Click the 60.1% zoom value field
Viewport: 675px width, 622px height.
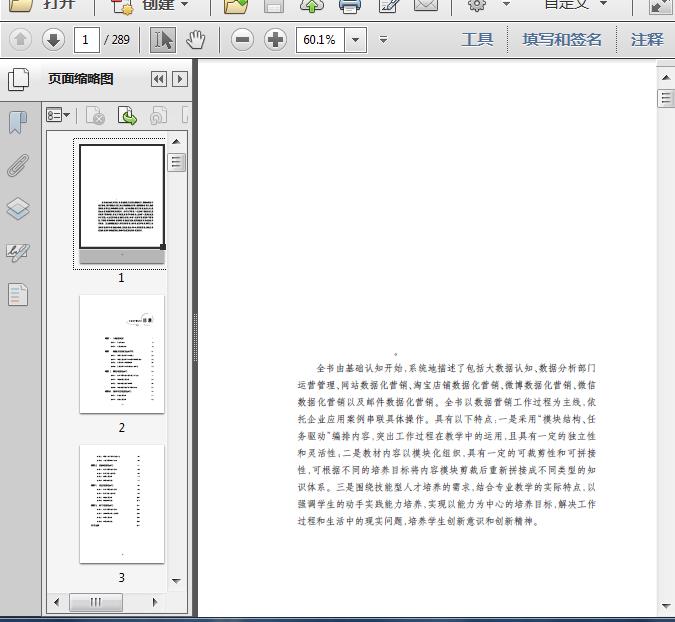coord(320,40)
